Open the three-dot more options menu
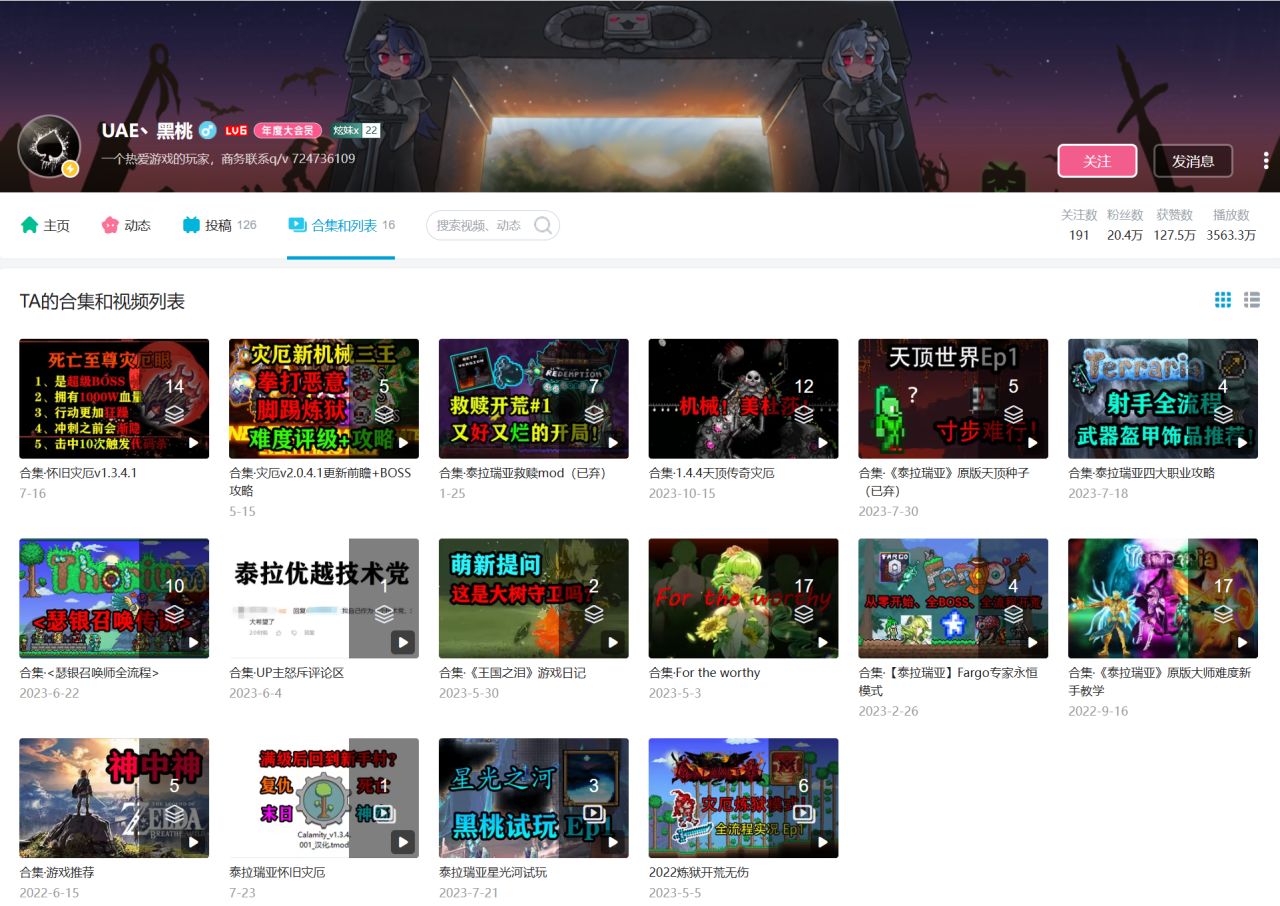The width and height of the screenshot is (1280, 906). pos(1266,160)
